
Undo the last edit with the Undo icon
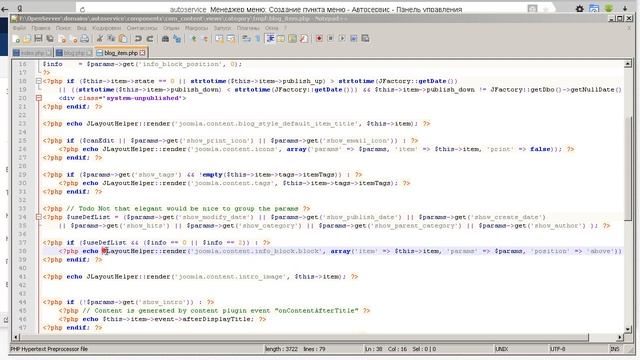coord(138,39)
